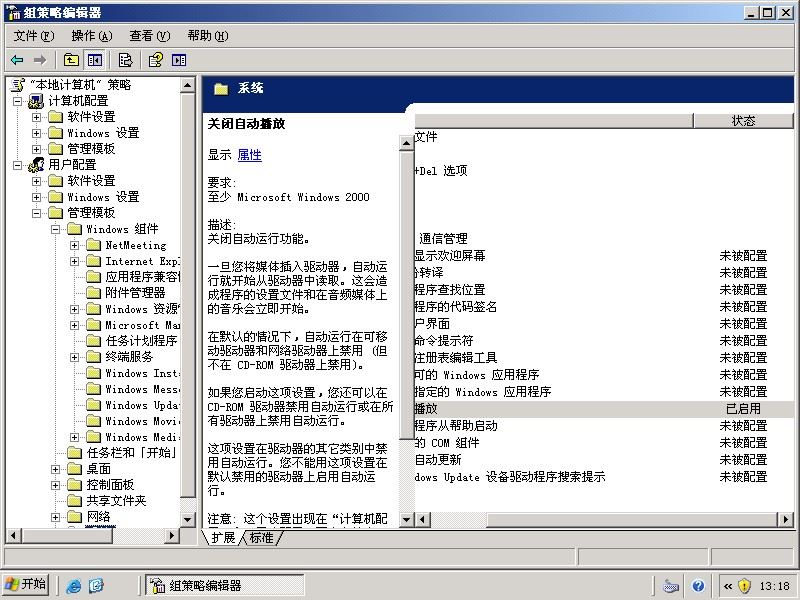Select the Update 设备驱动程序搜索提示 row
The height and width of the screenshot is (600, 800).
pos(604,477)
